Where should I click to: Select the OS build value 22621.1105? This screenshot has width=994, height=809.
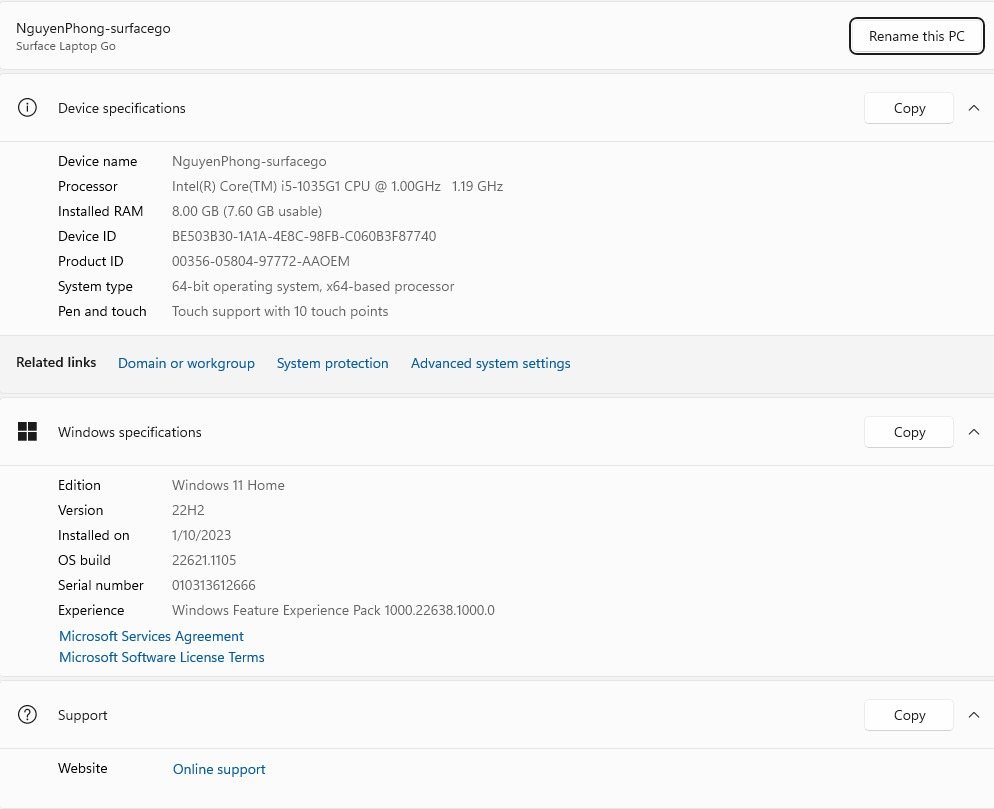pos(203,560)
